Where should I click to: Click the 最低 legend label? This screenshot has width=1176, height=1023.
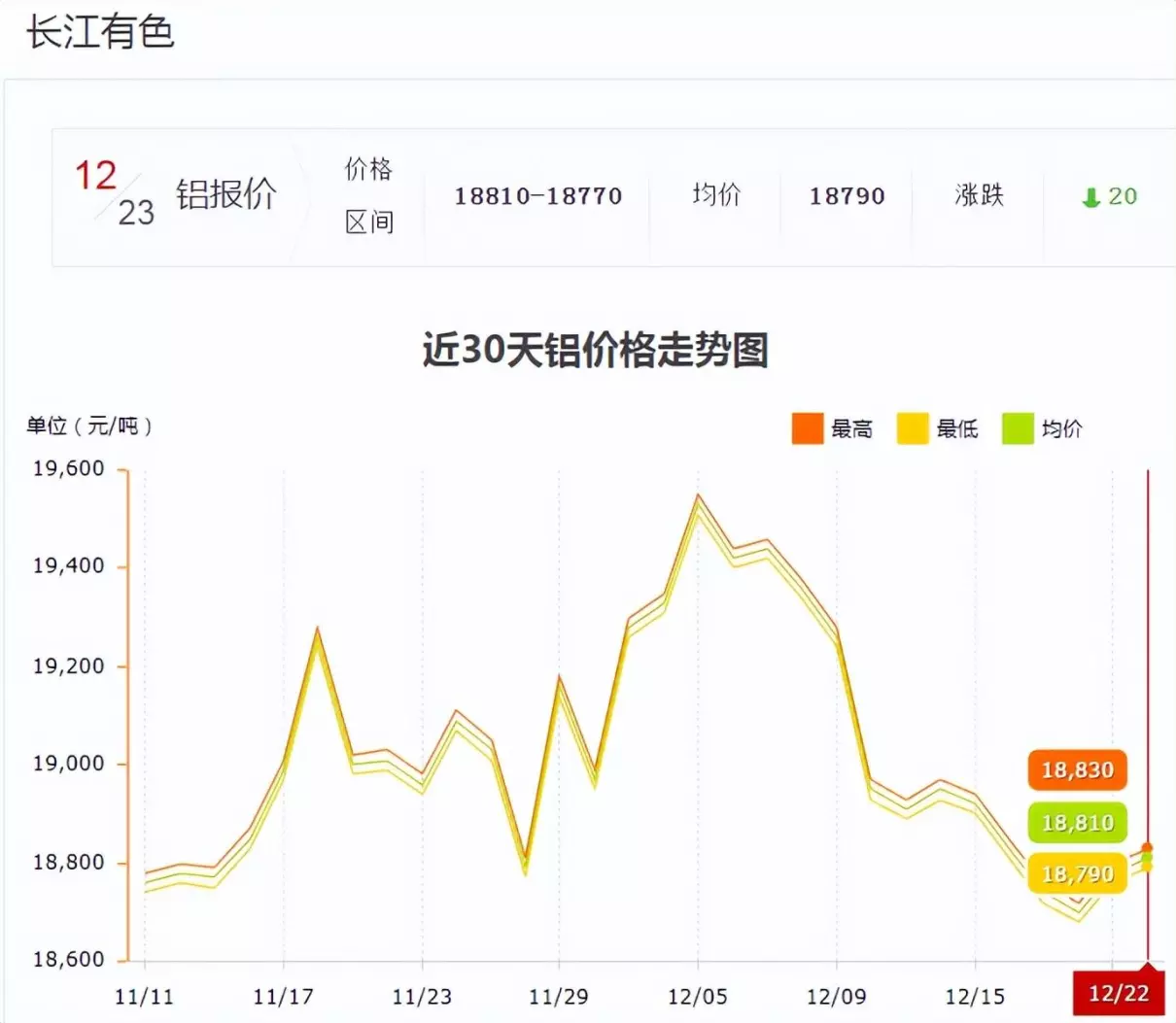tap(957, 428)
